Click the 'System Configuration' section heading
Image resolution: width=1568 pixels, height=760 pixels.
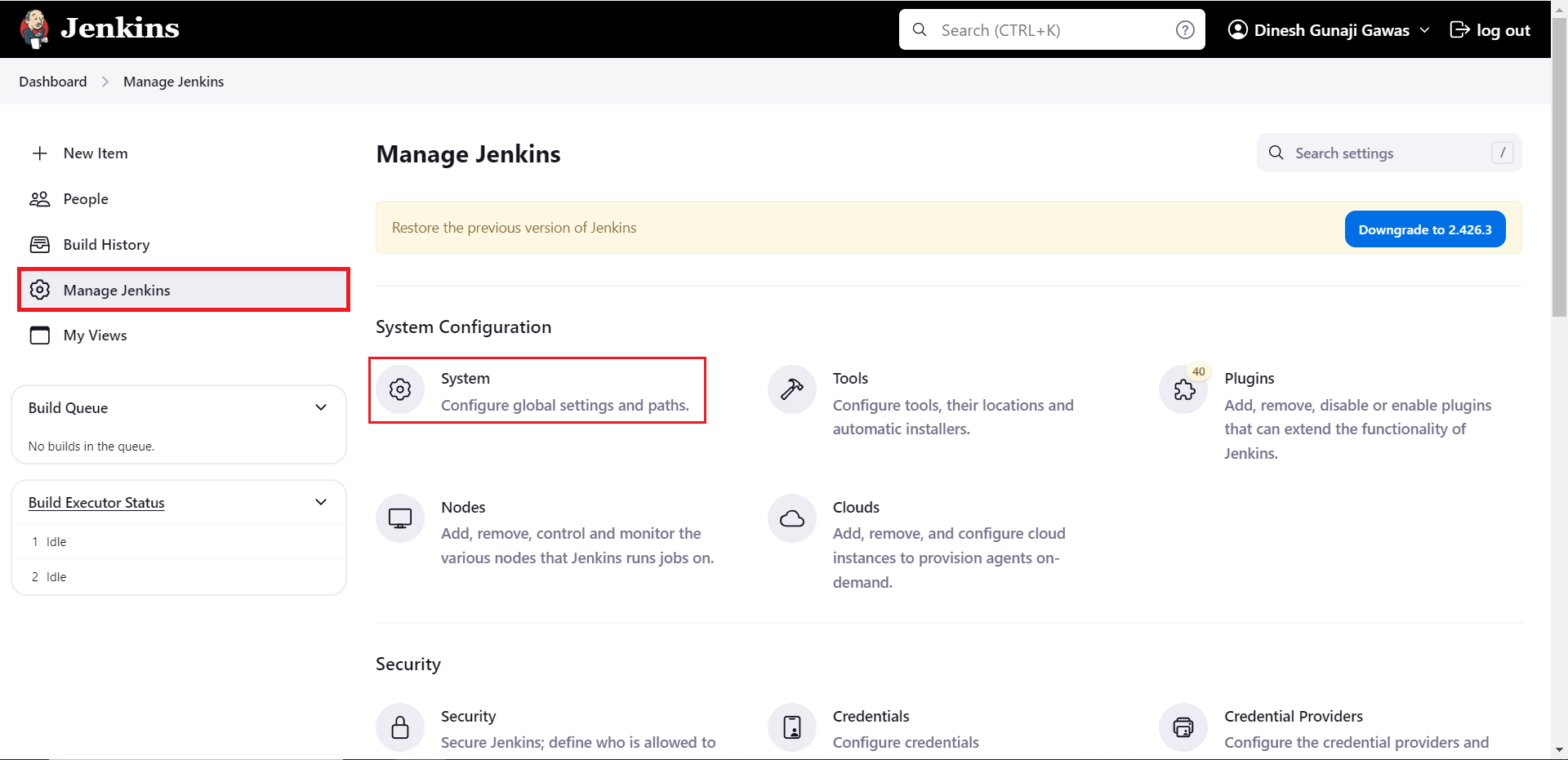click(x=463, y=327)
